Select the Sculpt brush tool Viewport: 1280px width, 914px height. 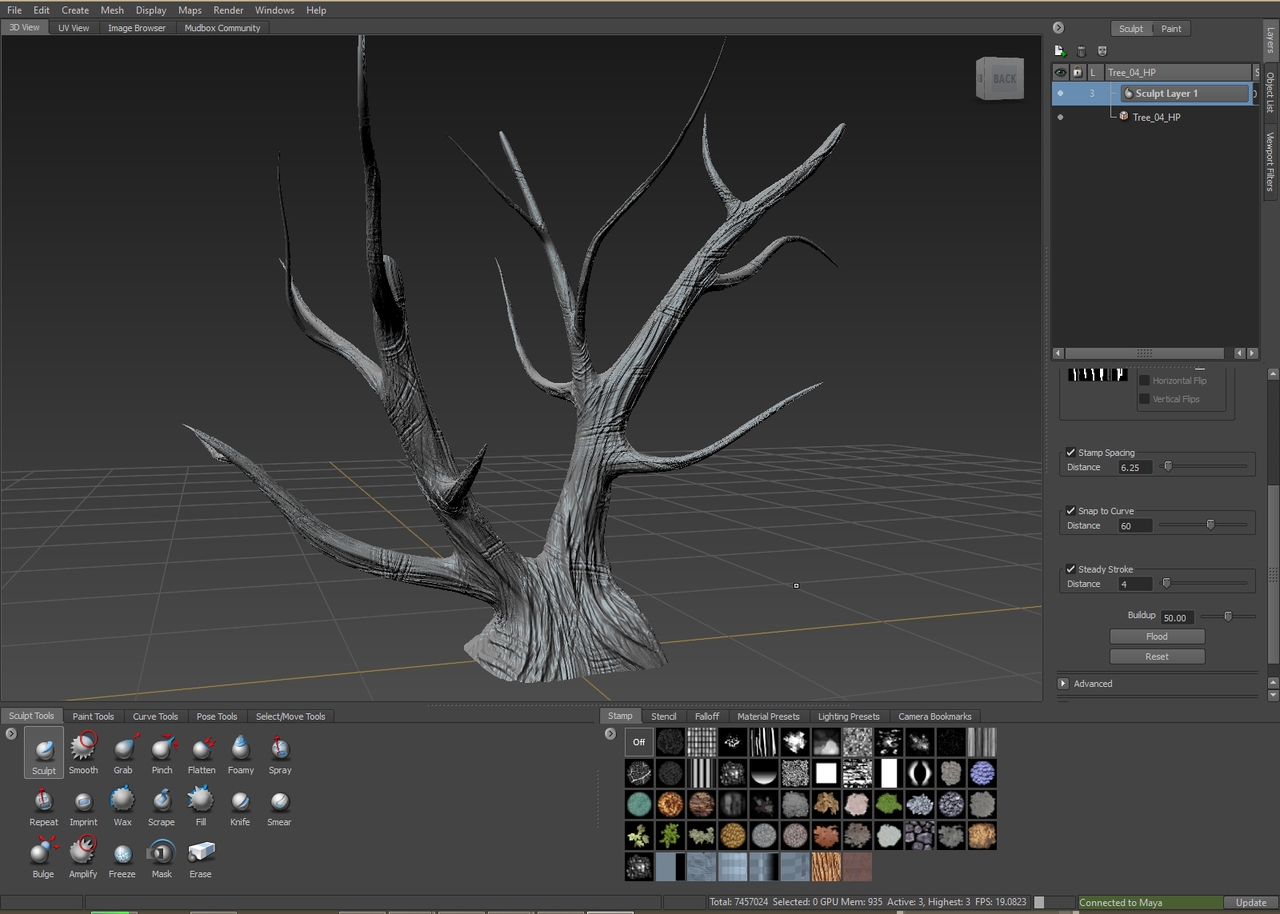(x=44, y=753)
